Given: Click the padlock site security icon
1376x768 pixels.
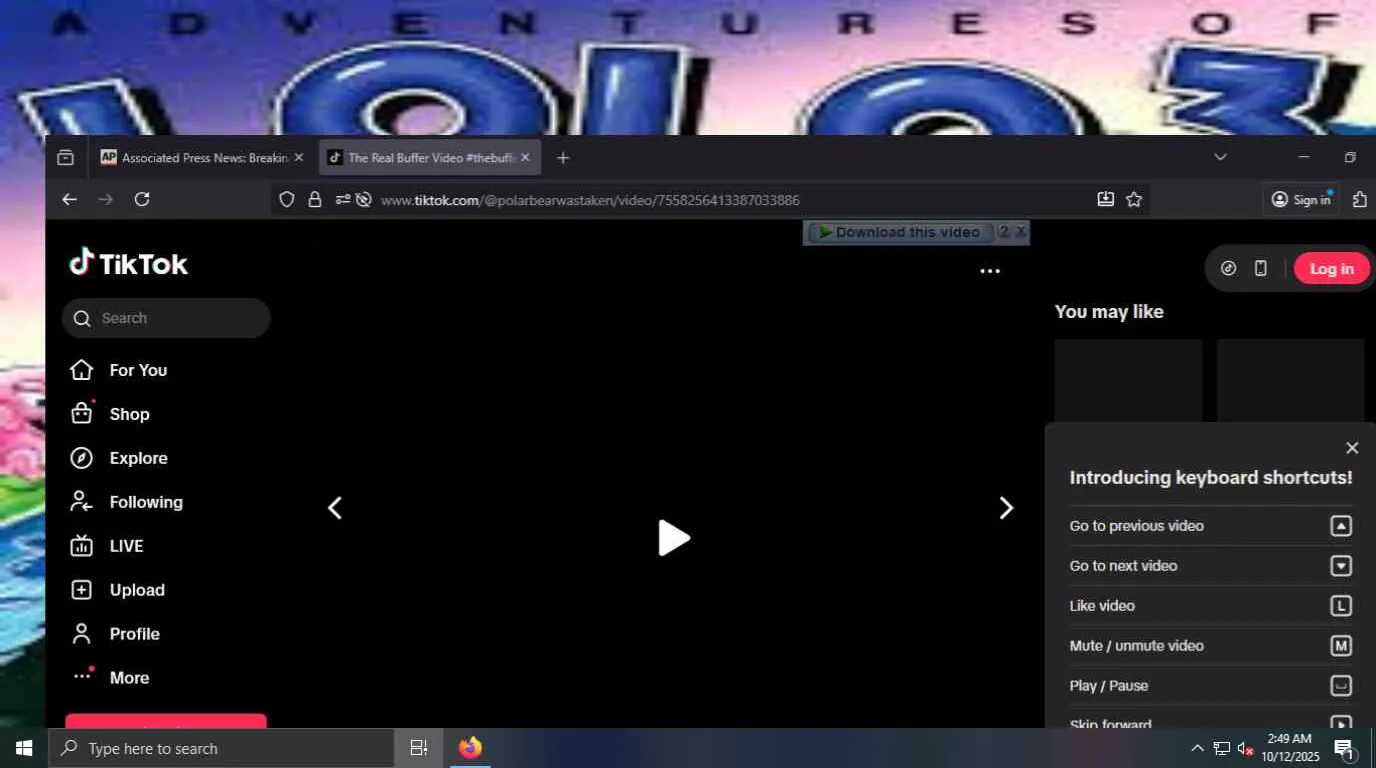Looking at the screenshot, I should 315,200.
